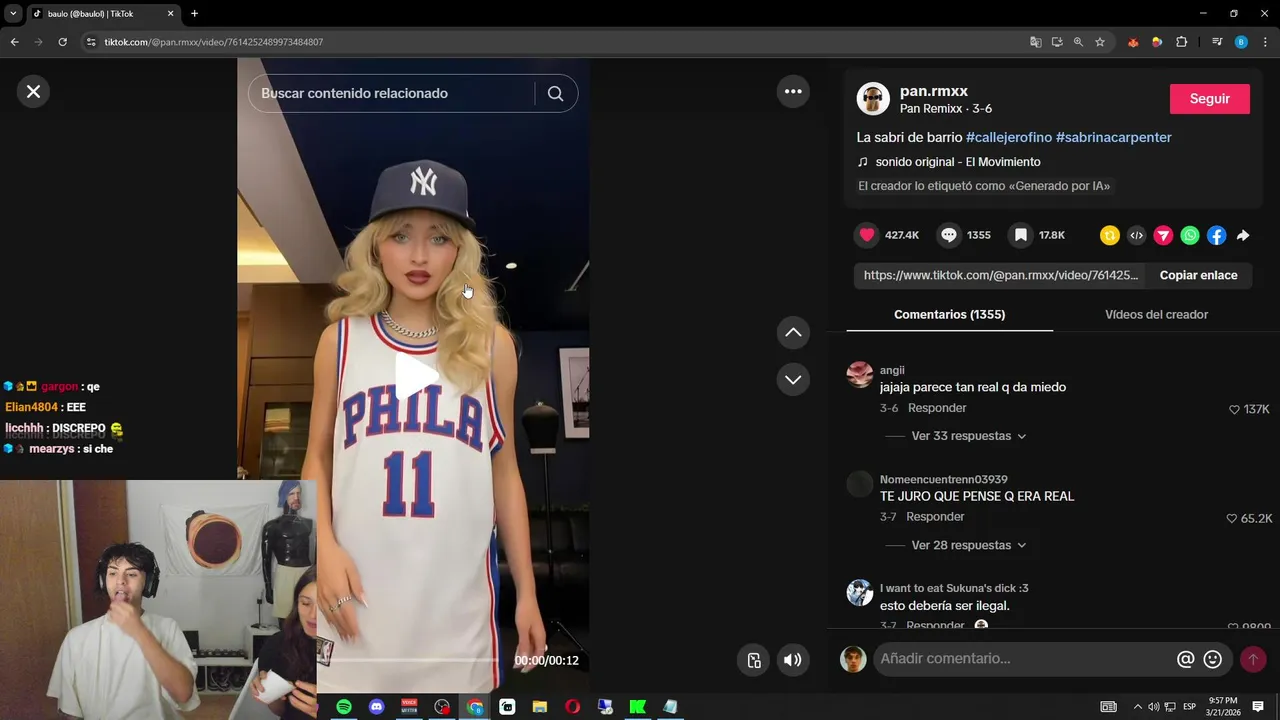Open pan.rmxx profile avatar
This screenshot has height=720, width=1280.
[x=873, y=99]
